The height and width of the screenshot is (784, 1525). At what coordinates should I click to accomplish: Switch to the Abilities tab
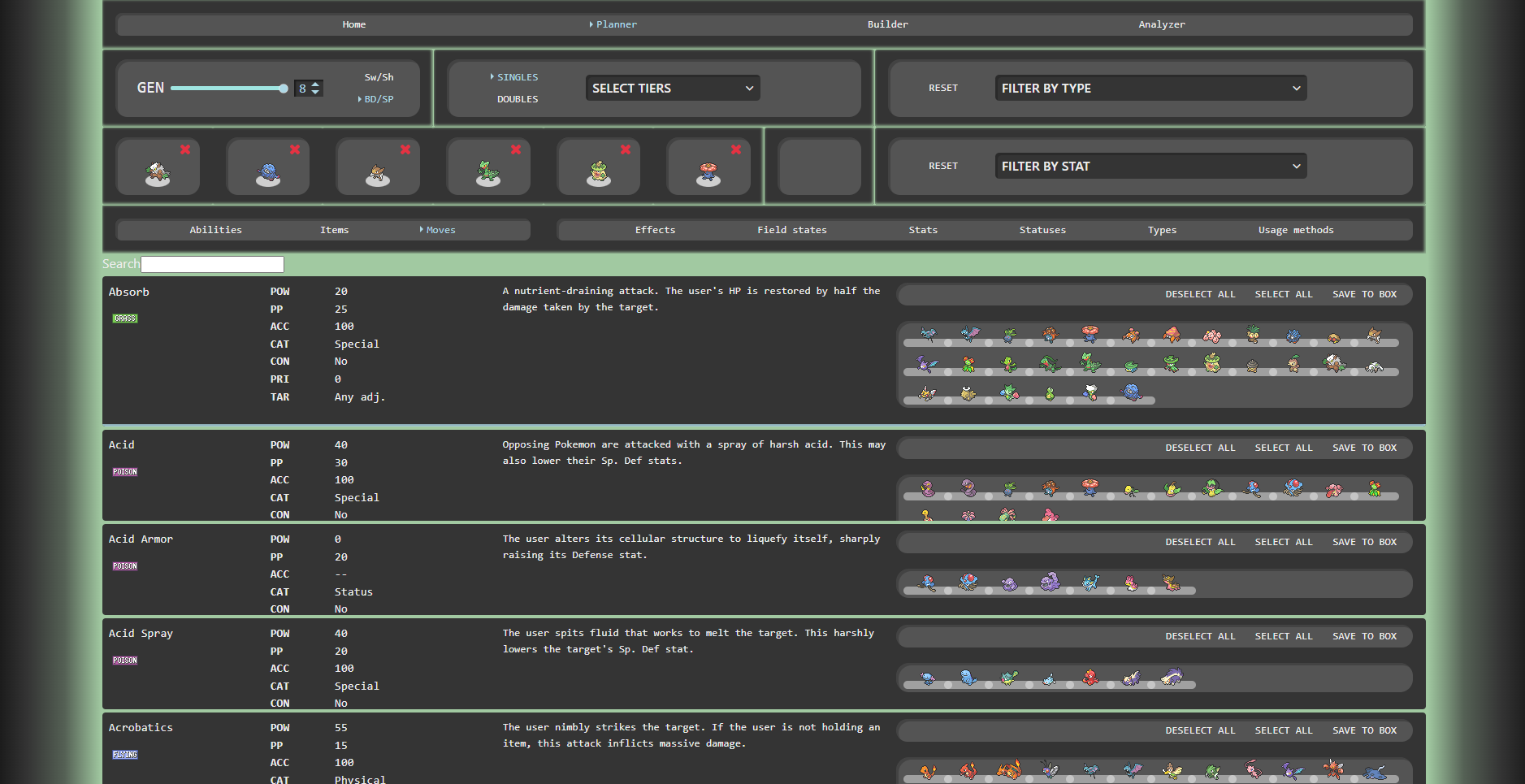tap(215, 230)
